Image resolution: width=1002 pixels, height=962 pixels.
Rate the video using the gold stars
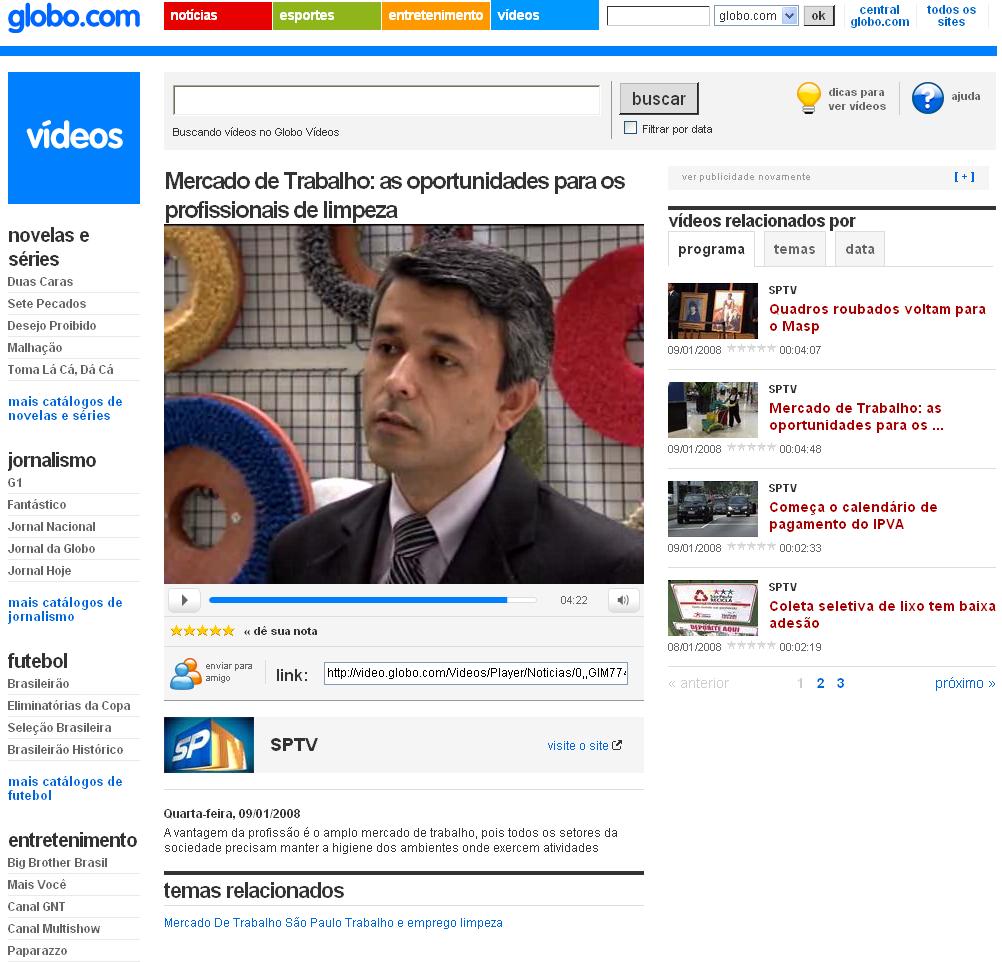pos(202,631)
